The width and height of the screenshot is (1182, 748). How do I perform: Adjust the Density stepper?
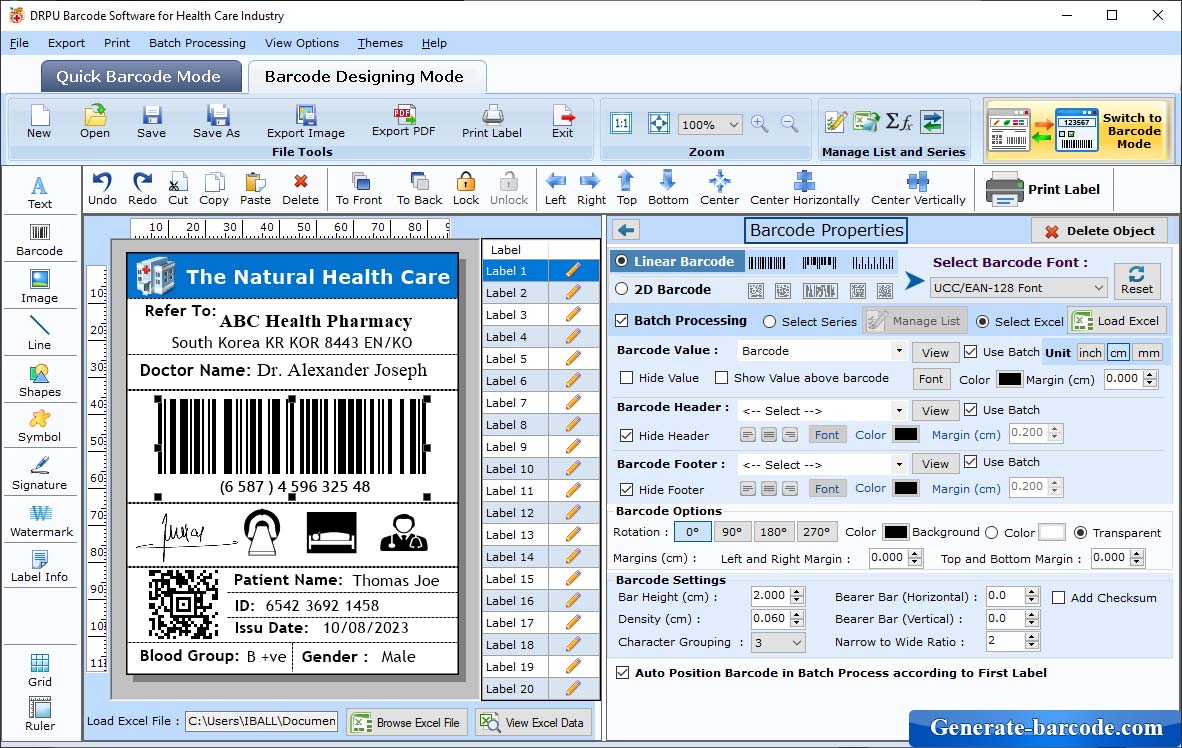798,619
